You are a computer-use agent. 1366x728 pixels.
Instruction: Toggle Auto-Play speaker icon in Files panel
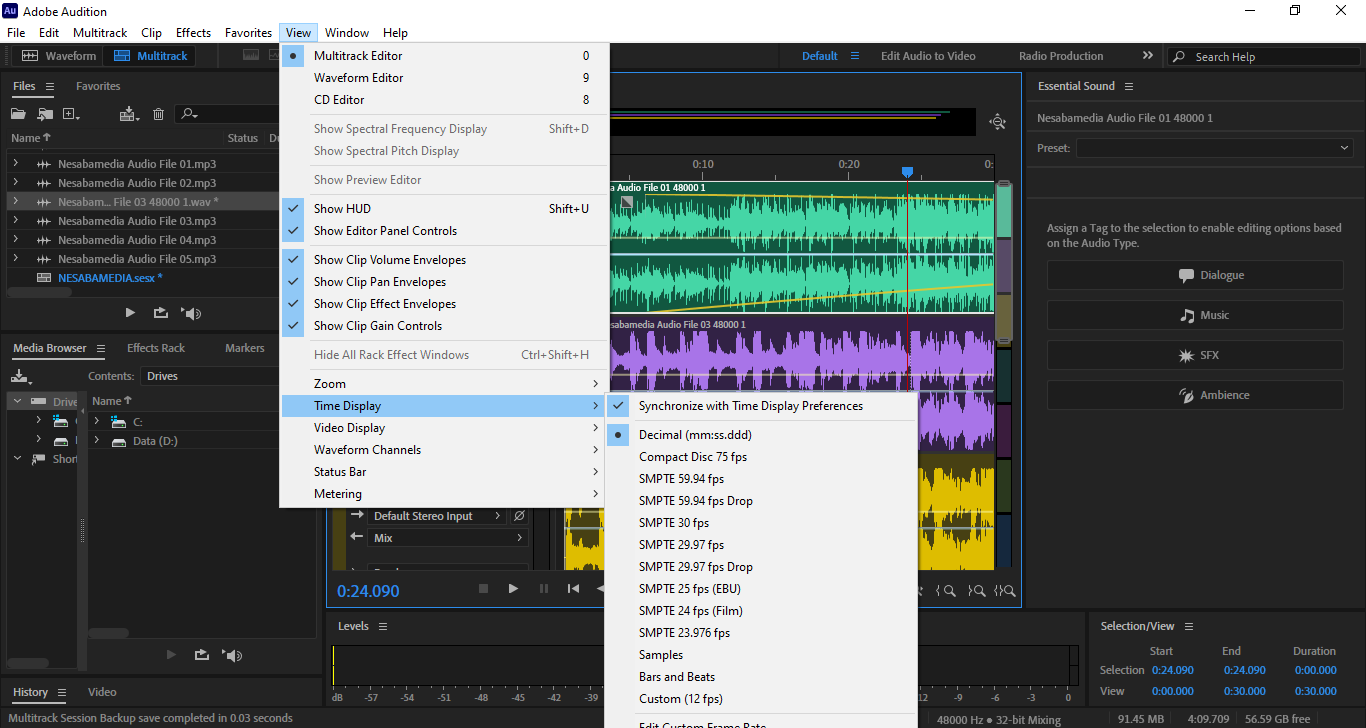click(x=191, y=313)
